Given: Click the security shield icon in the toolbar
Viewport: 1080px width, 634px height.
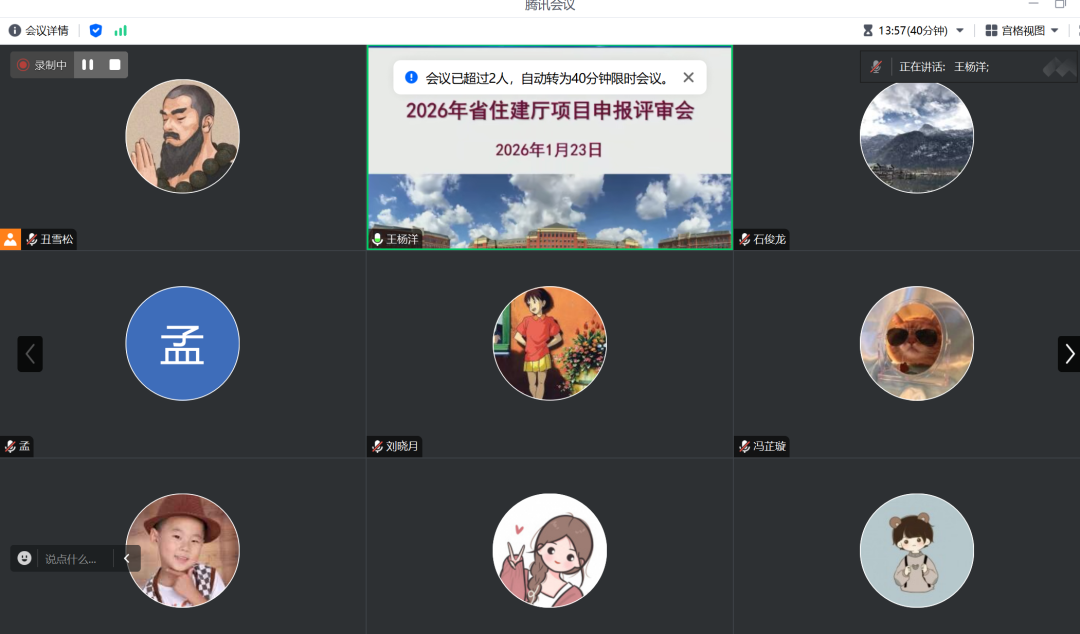Looking at the screenshot, I should point(96,31).
